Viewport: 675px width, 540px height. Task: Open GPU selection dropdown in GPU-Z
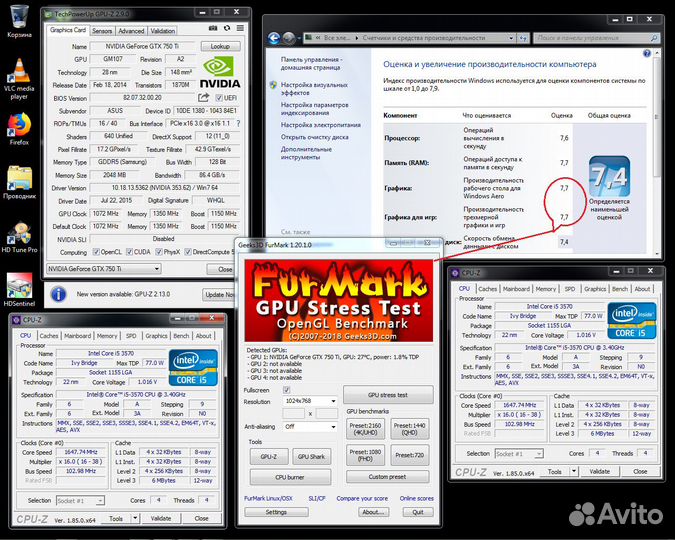(104, 269)
